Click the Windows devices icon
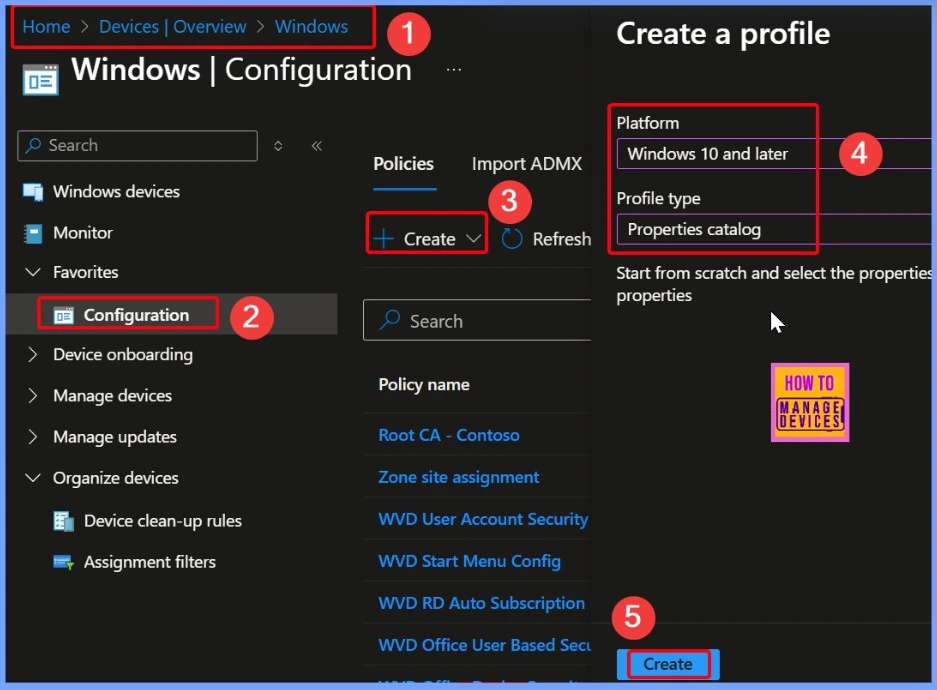 click(x=33, y=192)
